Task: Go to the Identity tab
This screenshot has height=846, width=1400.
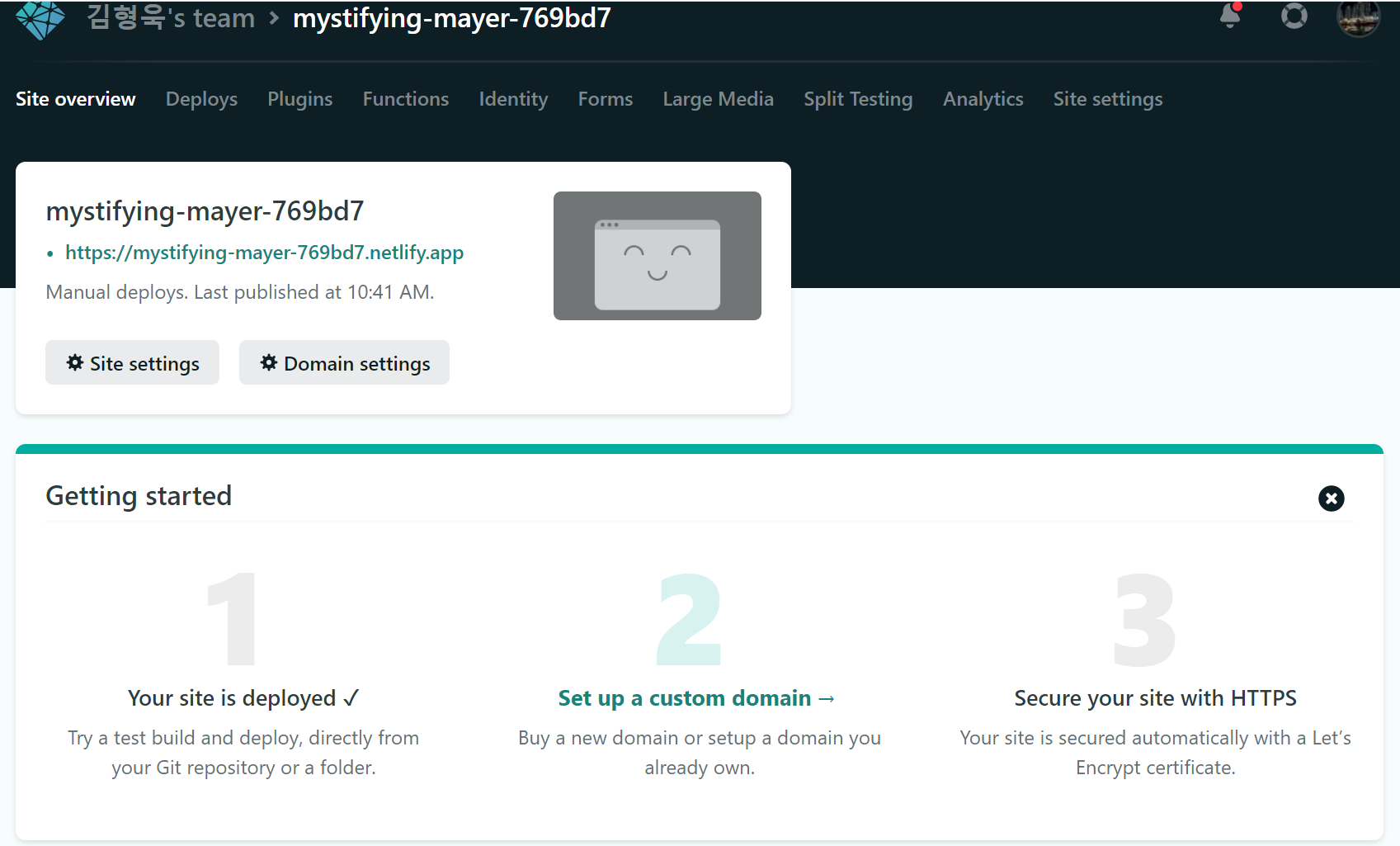Action: coord(513,99)
